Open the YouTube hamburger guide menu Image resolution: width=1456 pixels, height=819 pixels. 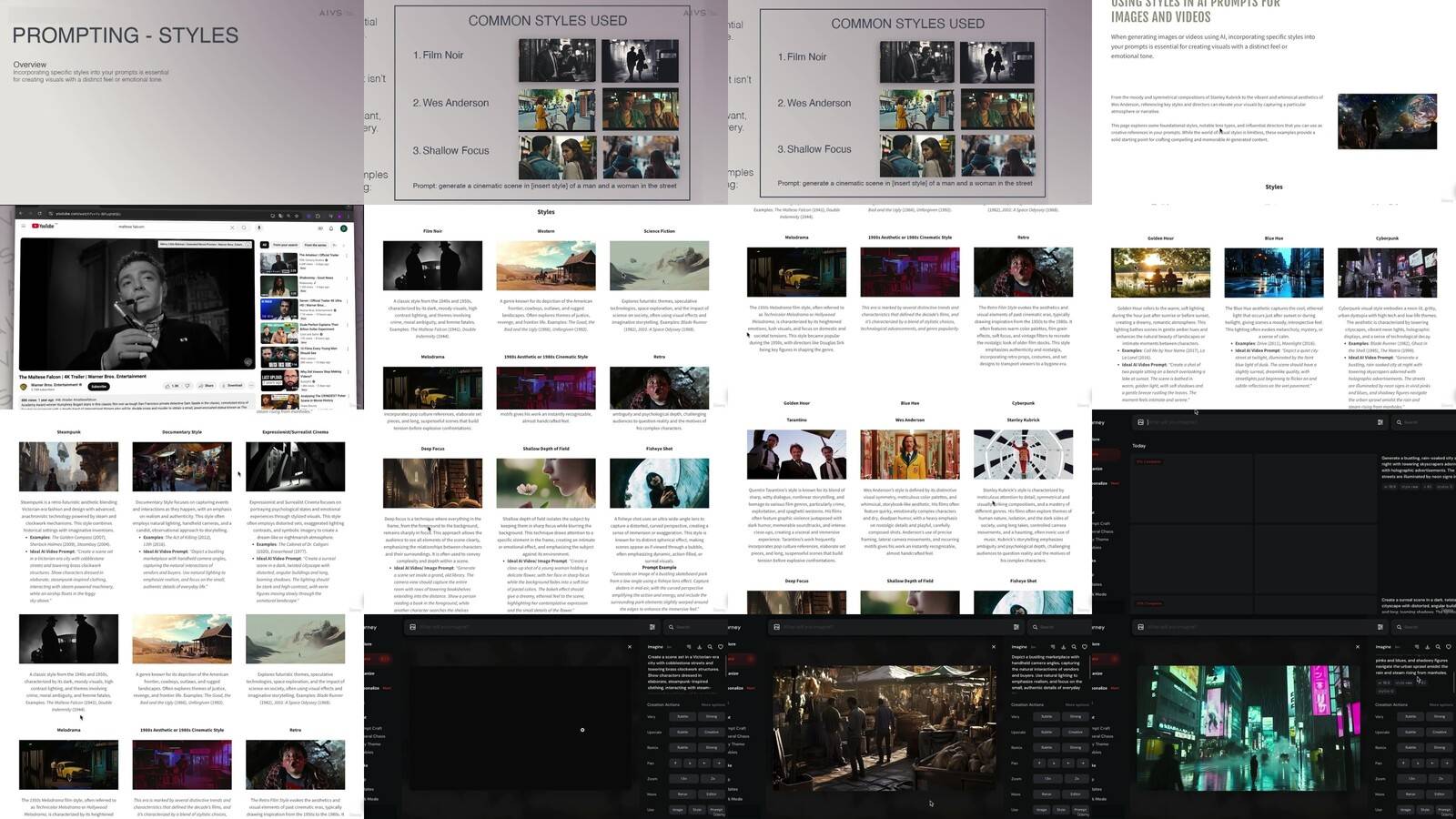[24, 226]
